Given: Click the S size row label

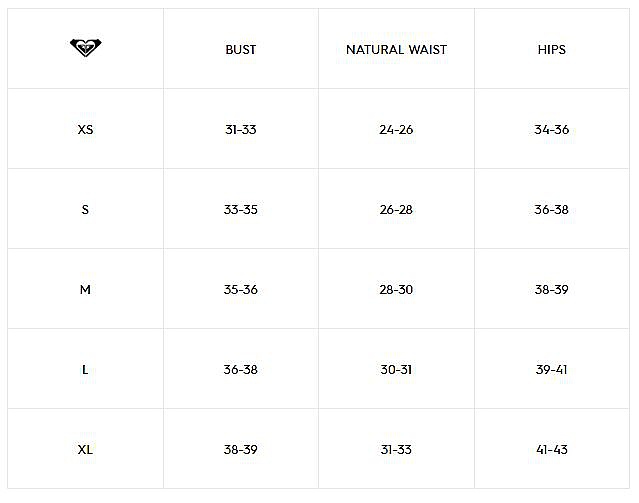Looking at the screenshot, I should click(x=85, y=210).
